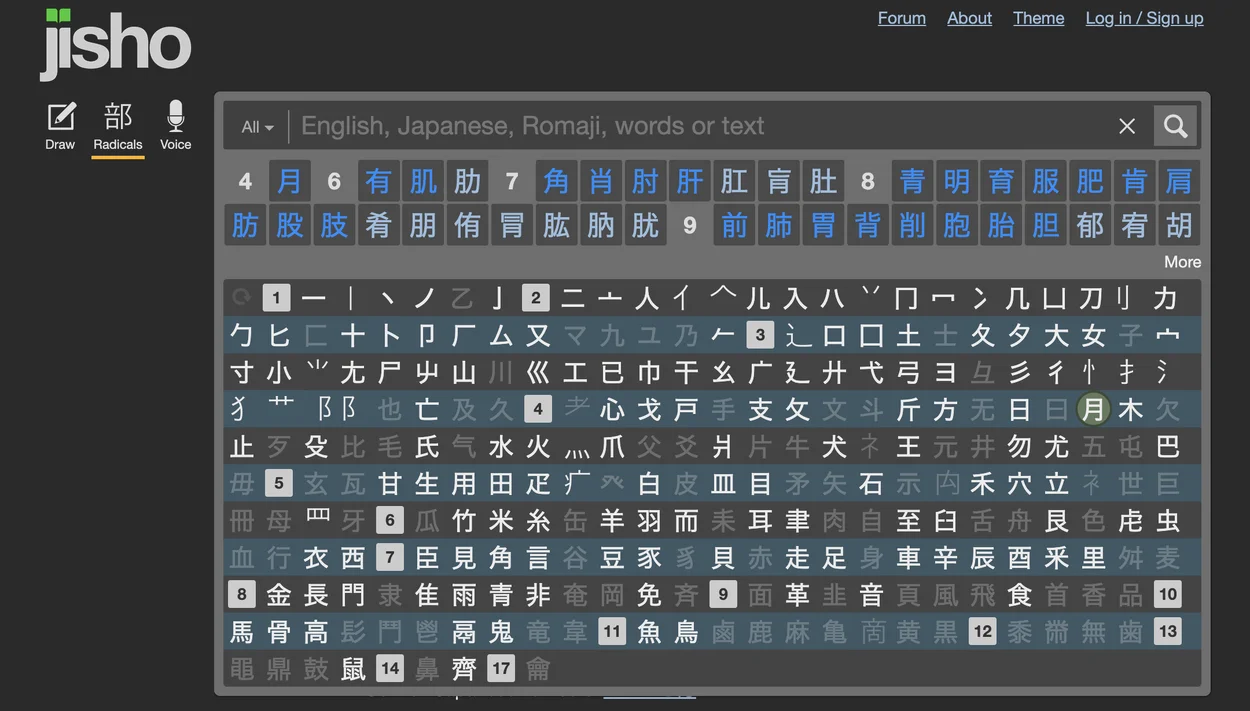Select the 齊 radical

pos(464,668)
